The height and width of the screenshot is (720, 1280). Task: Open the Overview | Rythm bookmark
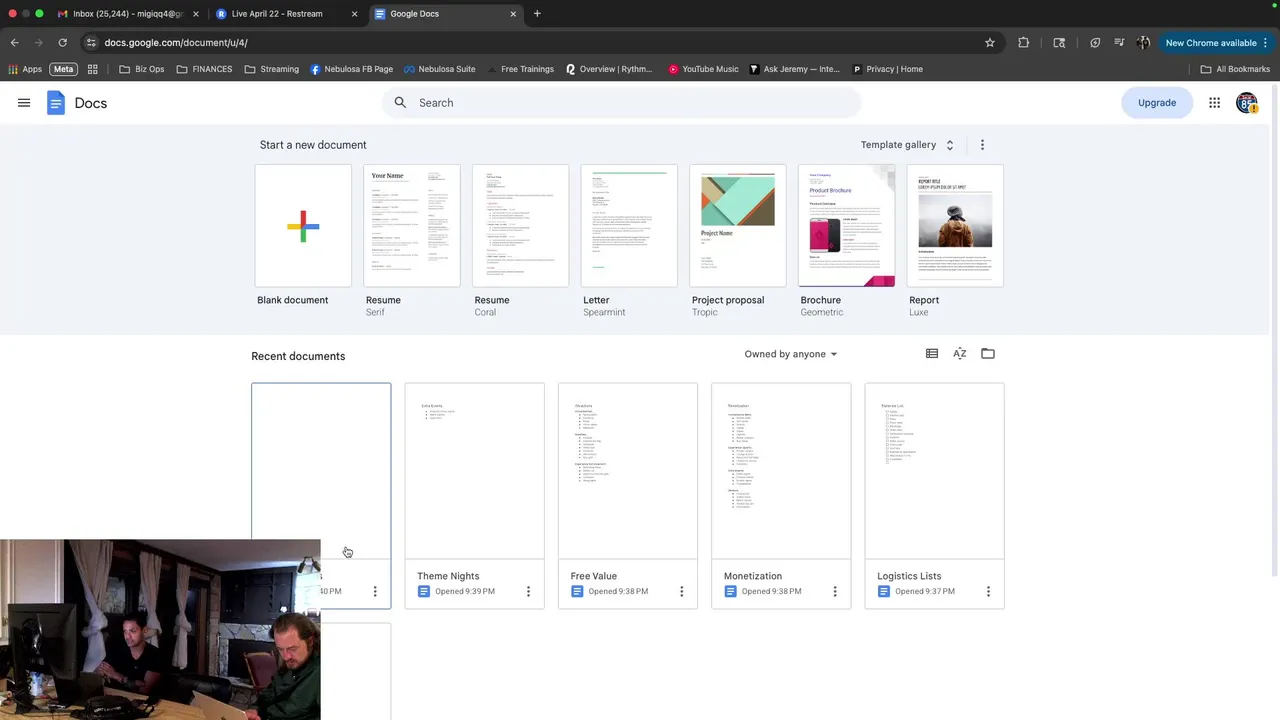coord(609,69)
